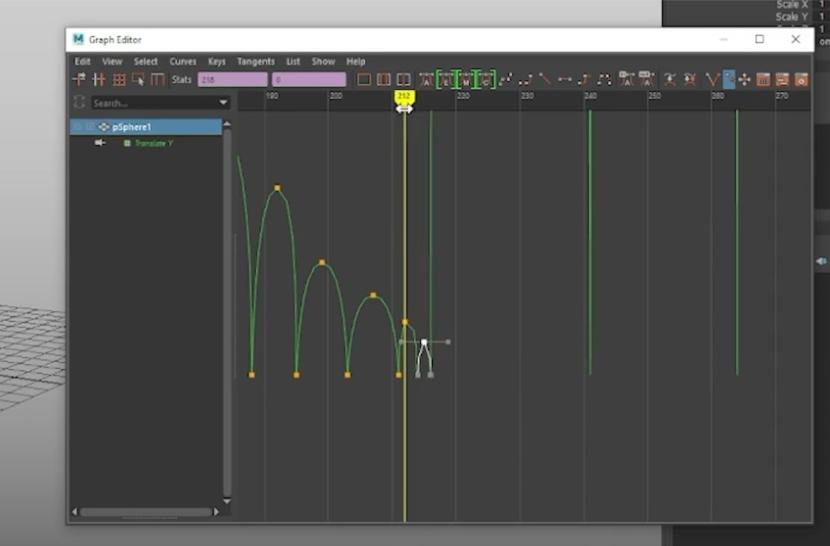Image resolution: width=830 pixels, height=546 pixels.
Task: Open the Edit menu
Action: click(82, 61)
